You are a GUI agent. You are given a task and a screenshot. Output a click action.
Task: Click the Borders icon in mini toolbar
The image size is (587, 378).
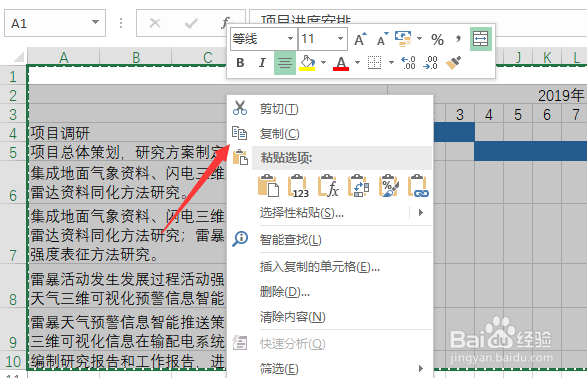pyautogui.click(x=374, y=63)
